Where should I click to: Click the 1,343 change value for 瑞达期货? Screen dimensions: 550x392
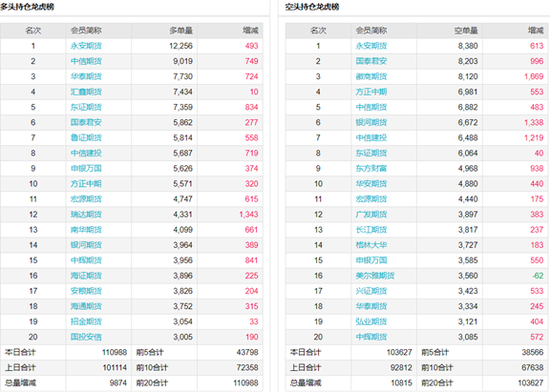click(249, 215)
